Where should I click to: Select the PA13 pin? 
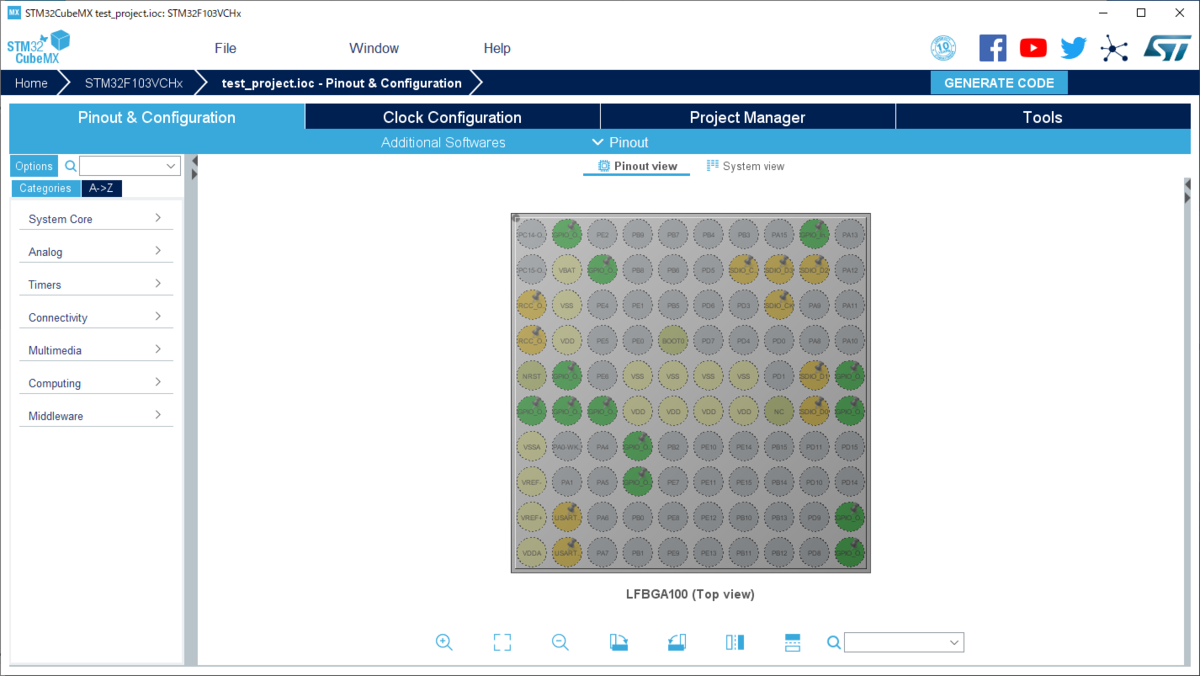tap(850, 234)
